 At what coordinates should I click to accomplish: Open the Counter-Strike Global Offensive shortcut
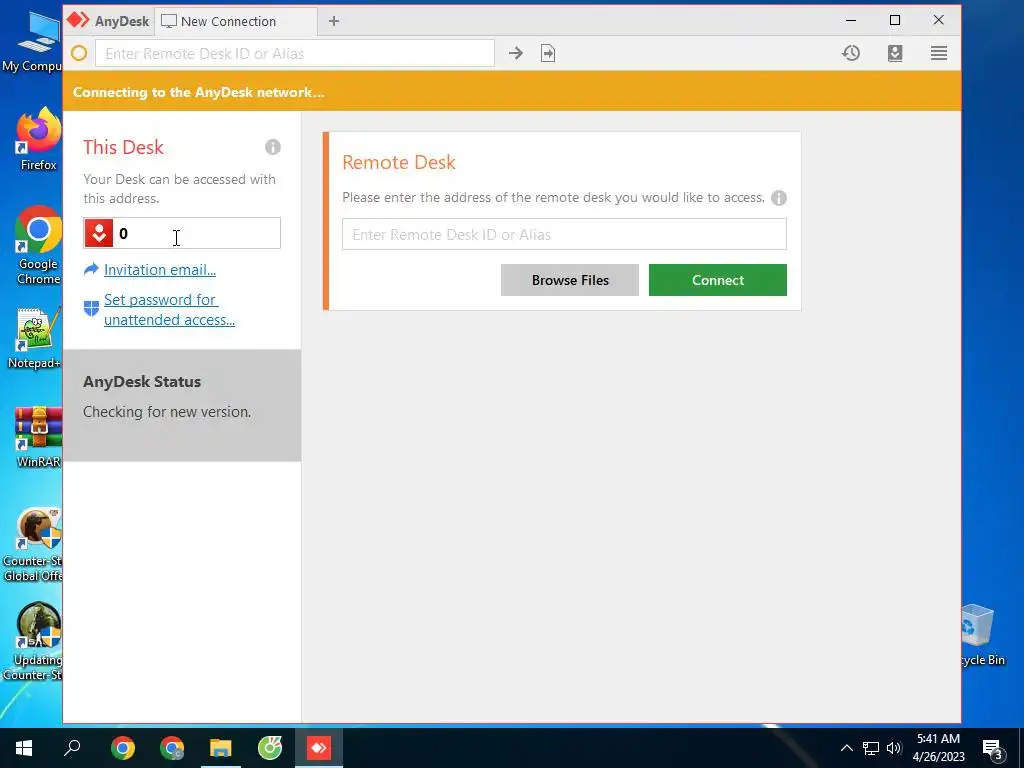(34, 545)
